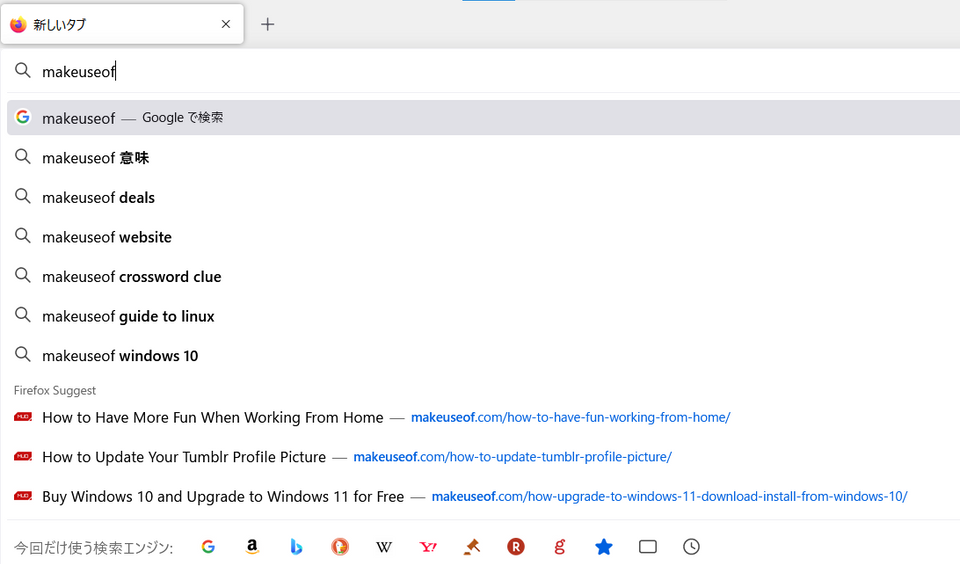Click URL makeuseof.com/how-upgrade-to-windows-11-download-install-from-windows-10/
Viewport: 960px width, 564px height.
tap(669, 497)
